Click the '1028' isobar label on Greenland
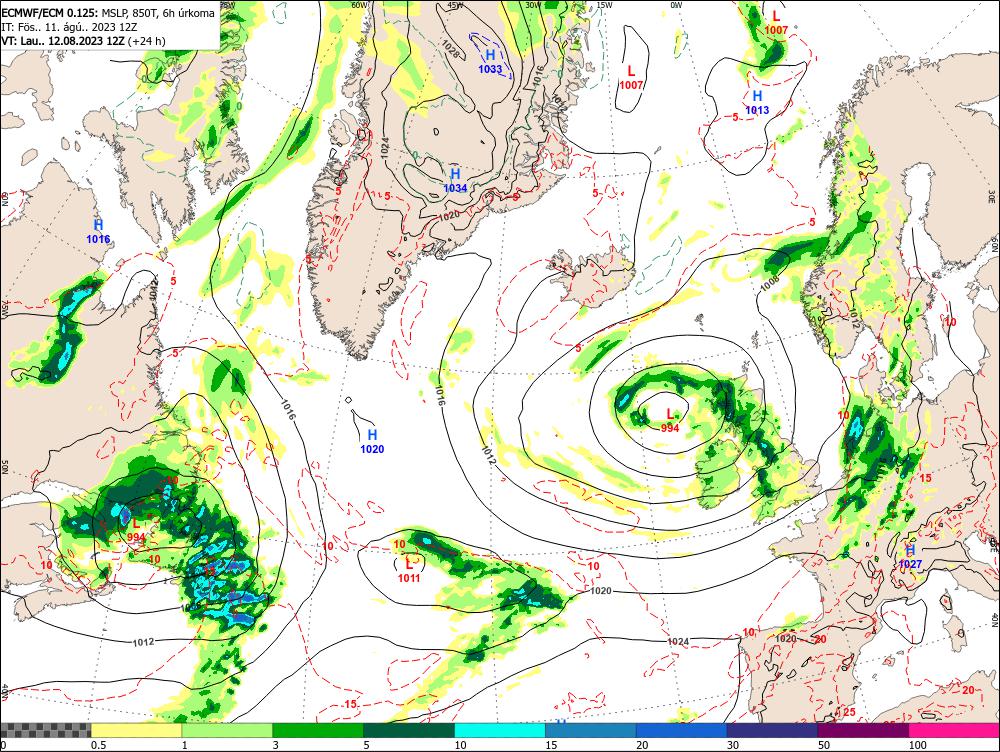Image resolution: width=1000 pixels, height=752 pixels. coord(450,50)
